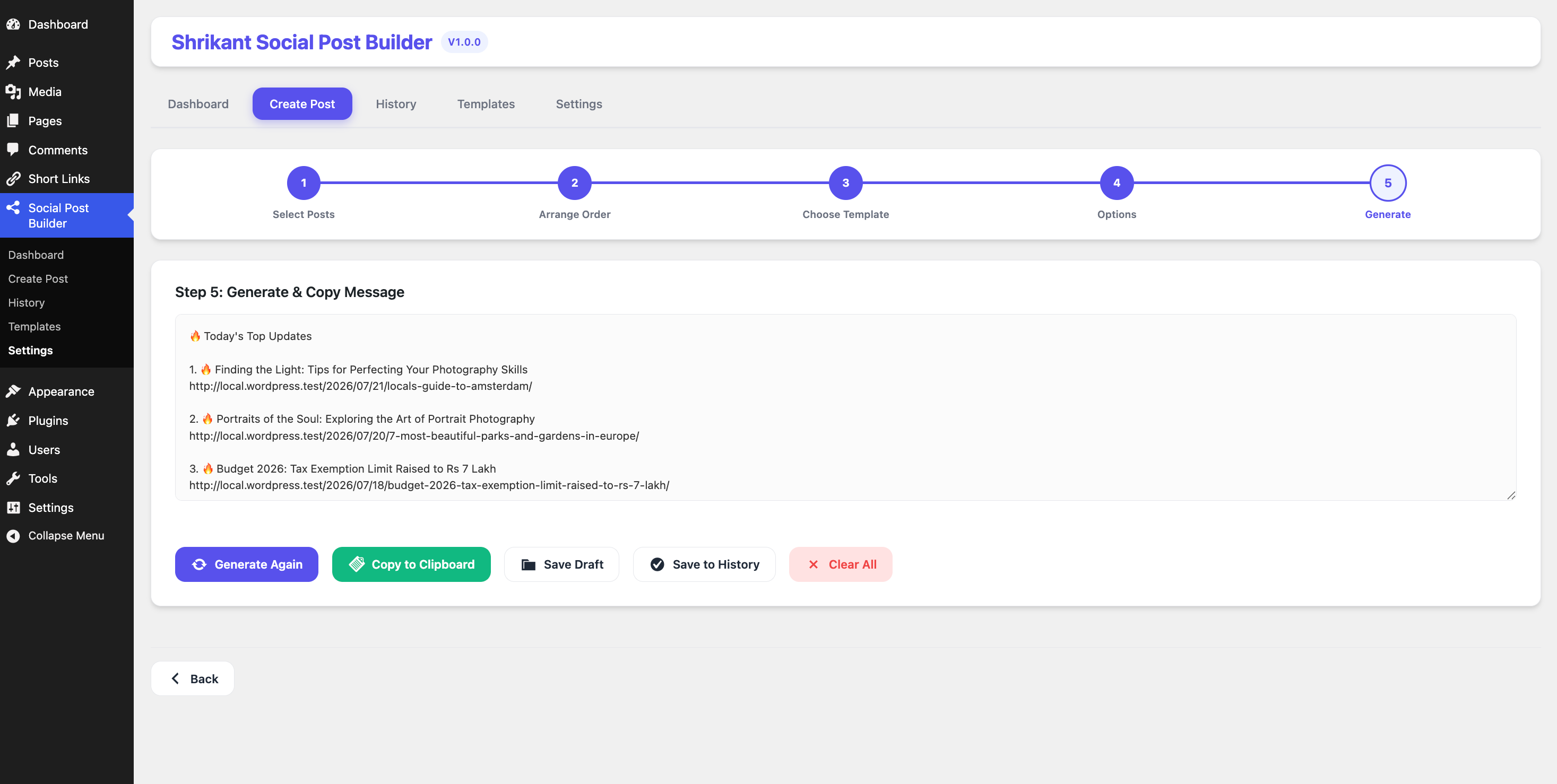Click the Comments bubble icon

tap(13, 150)
